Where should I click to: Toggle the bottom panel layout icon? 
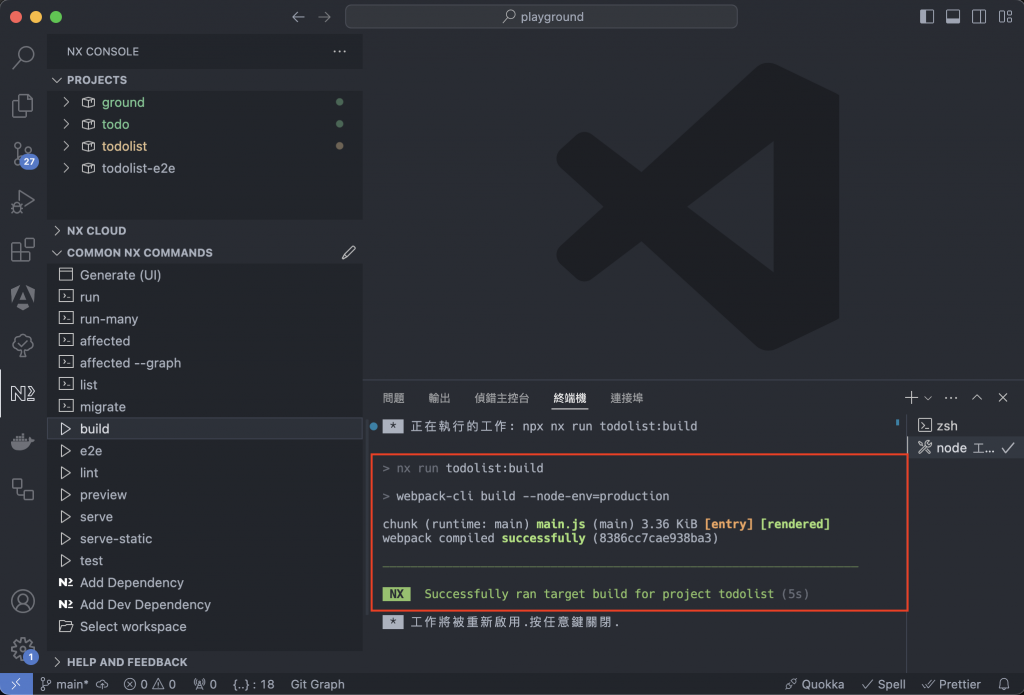(x=953, y=17)
